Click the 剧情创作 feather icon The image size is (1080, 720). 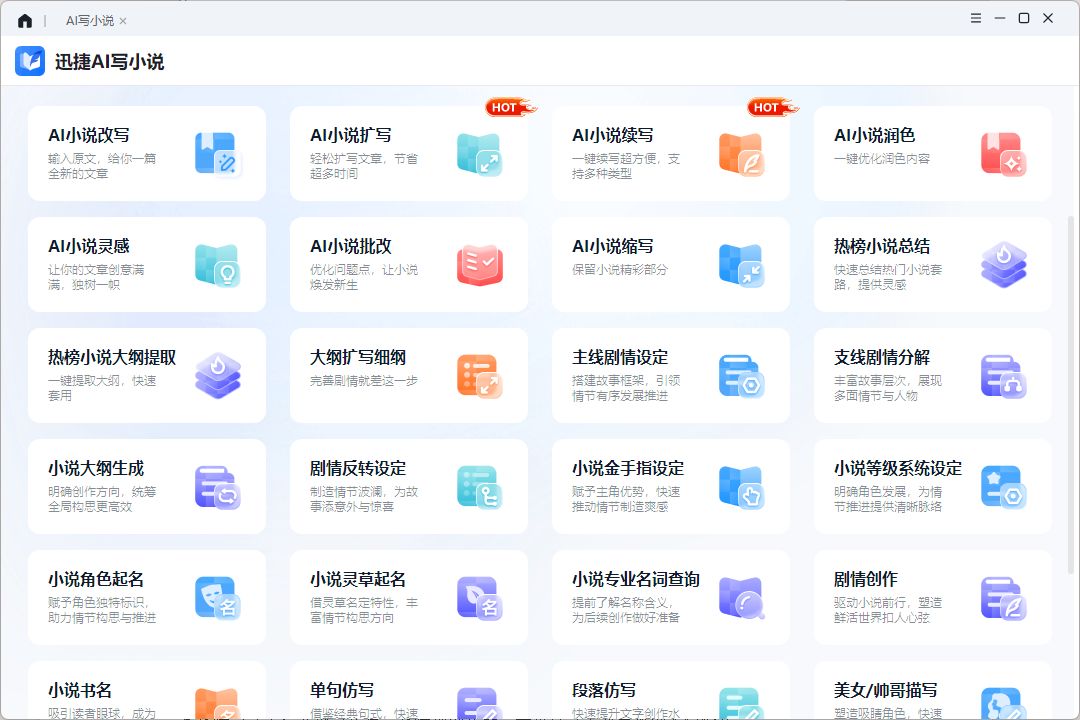point(1003,597)
